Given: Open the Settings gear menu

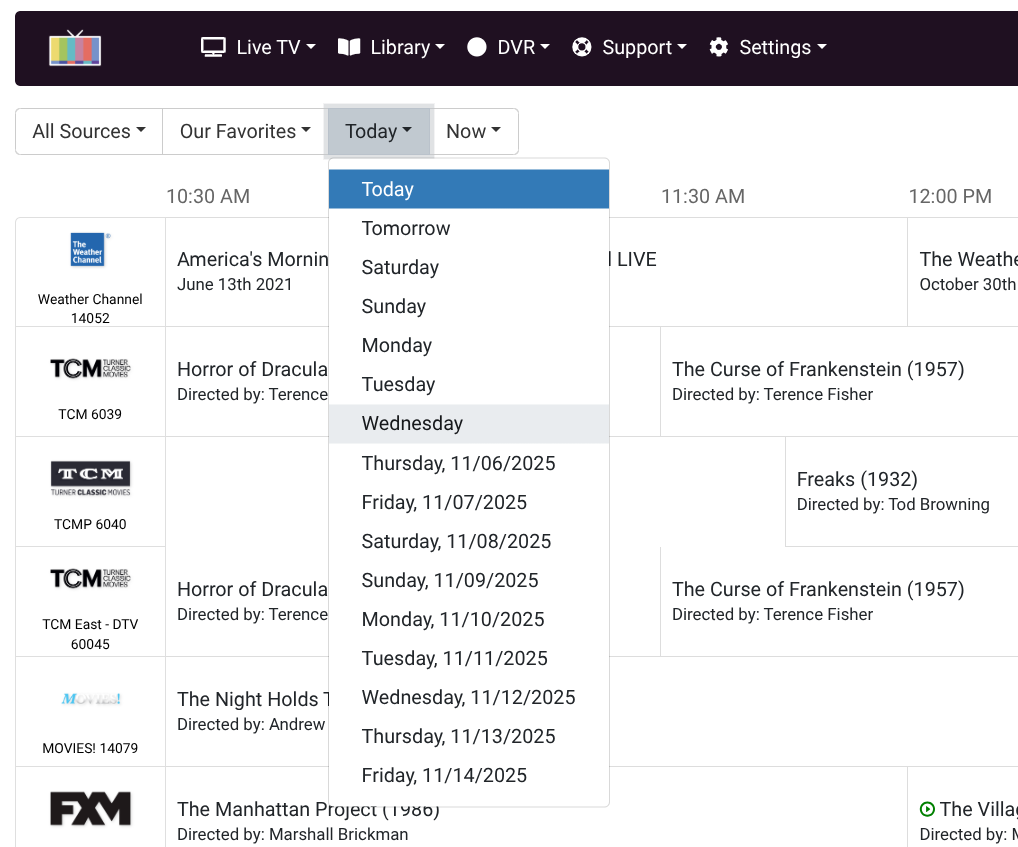Looking at the screenshot, I should [768, 47].
